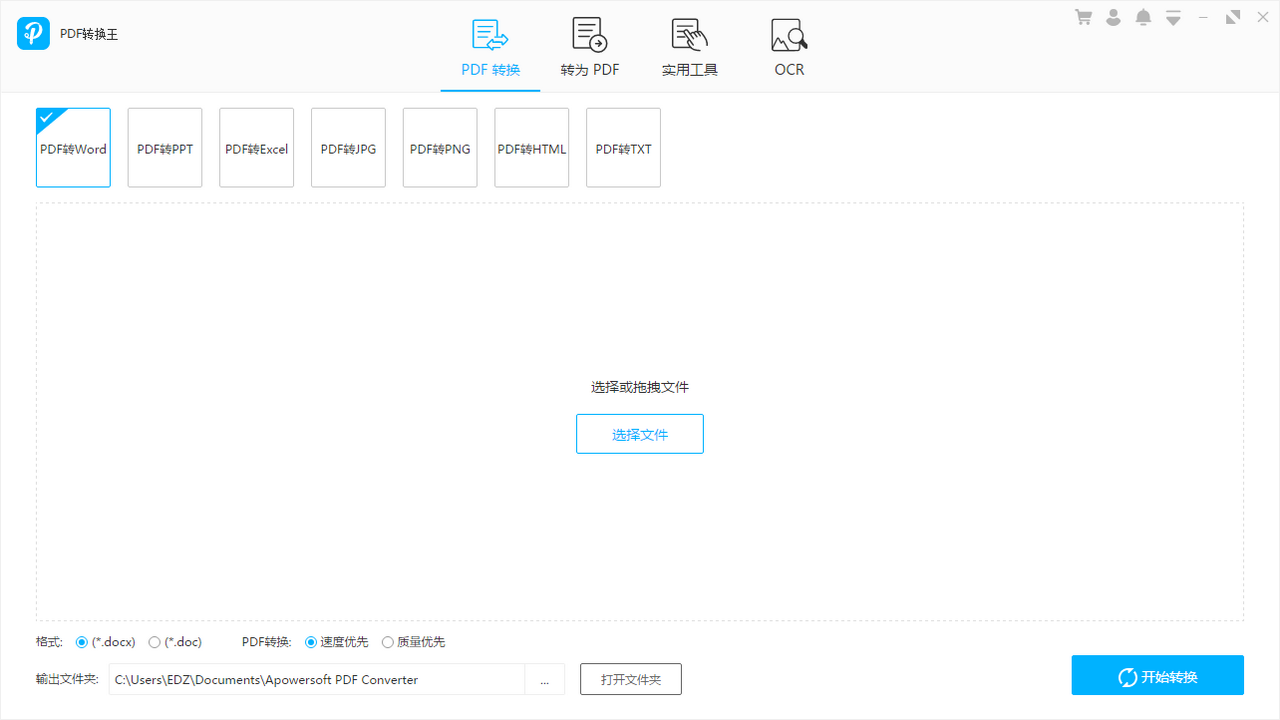Click the 选择文件 button
1280x720 pixels.
coord(639,433)
